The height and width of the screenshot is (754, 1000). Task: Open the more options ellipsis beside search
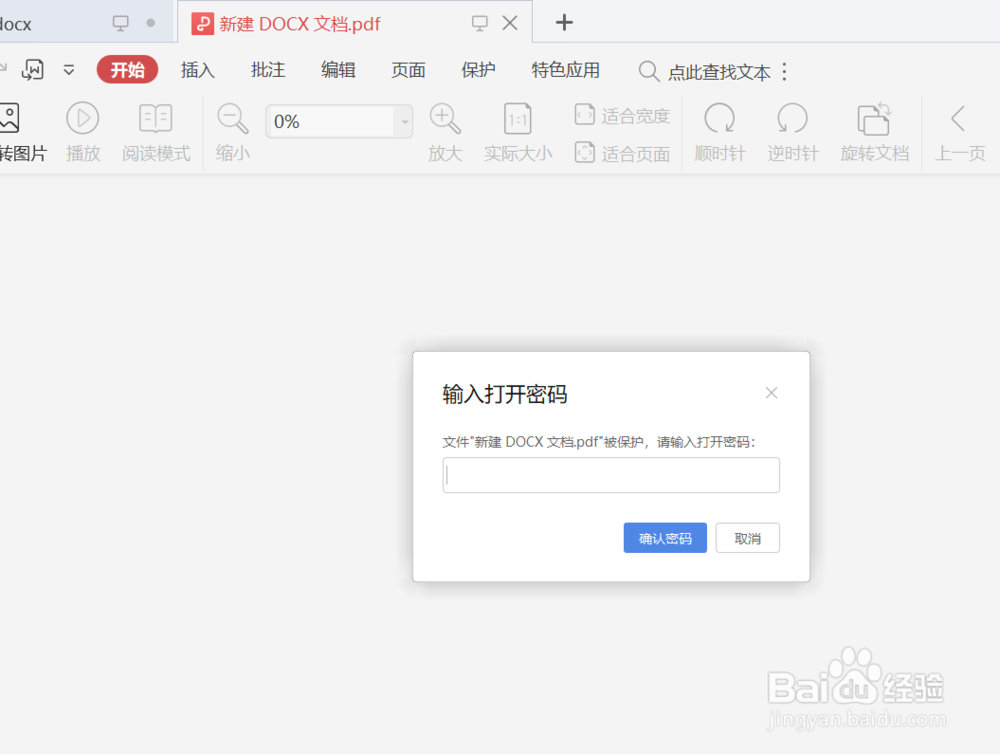tap(786, 71)
